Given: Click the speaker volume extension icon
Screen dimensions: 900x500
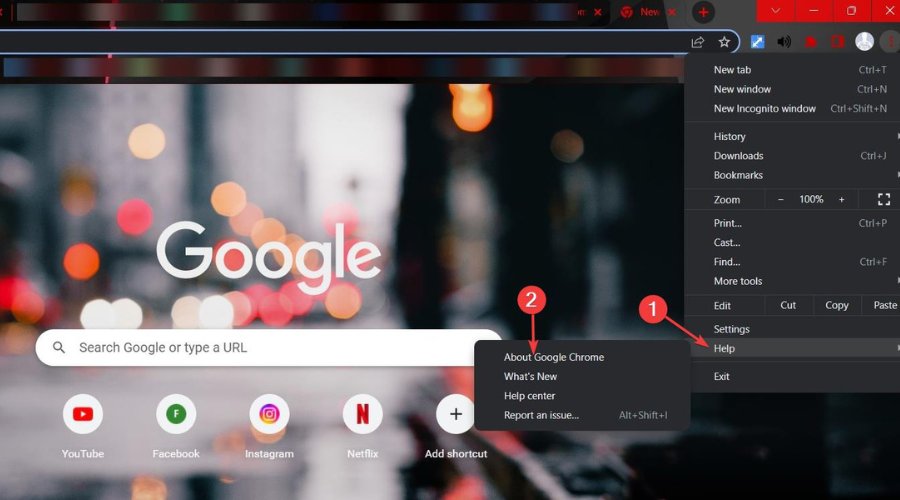Looking at the screenshot, I should (784, 42).
